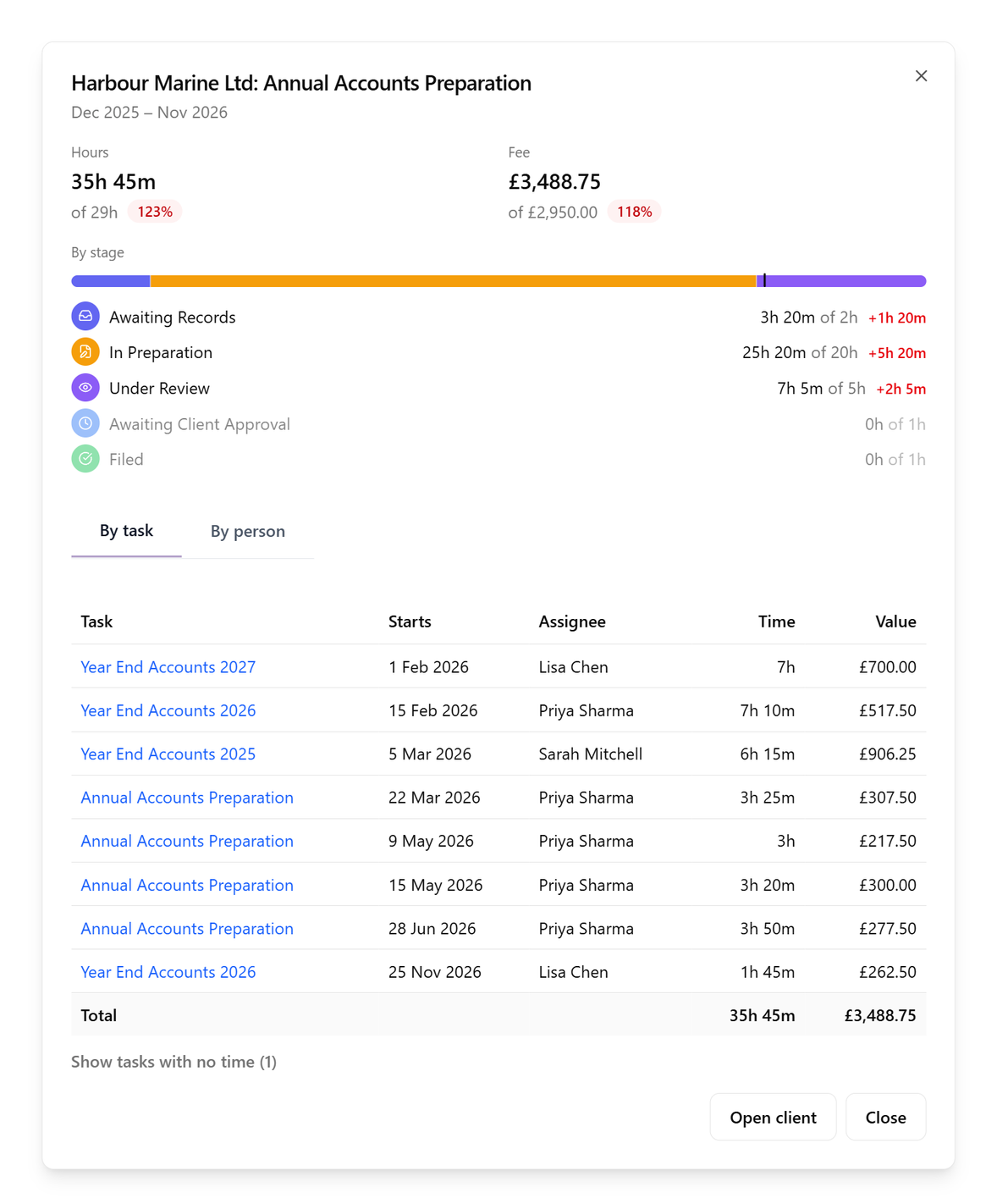Click the 35h 45m total in the table footer
Screen dimensions: 997x1204
pyautogui.click(x=763, y=1015)
